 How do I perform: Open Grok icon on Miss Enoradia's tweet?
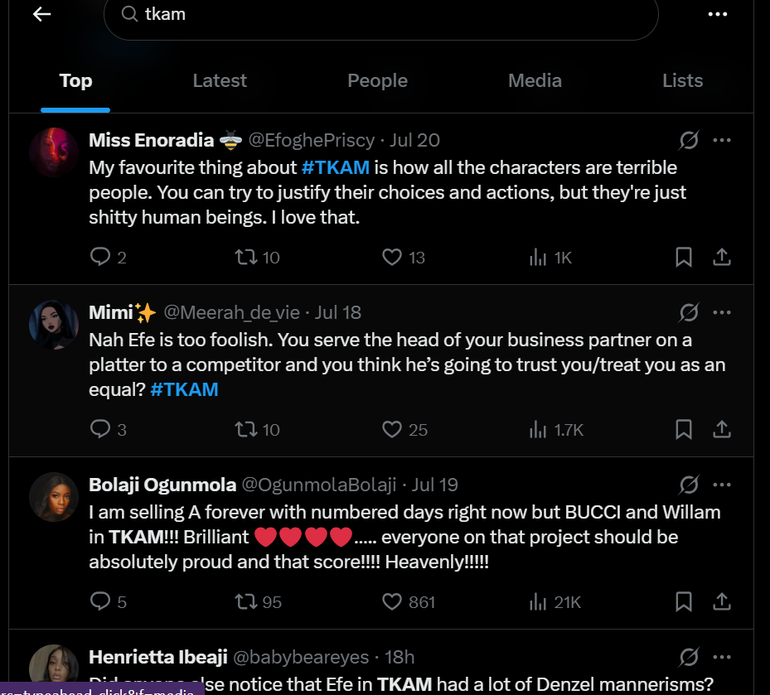688,140
